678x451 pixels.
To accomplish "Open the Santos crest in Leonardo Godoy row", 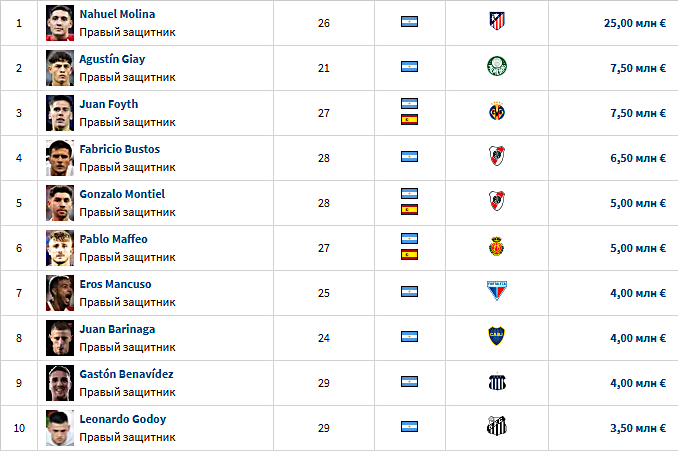I will [x=497, y=426].
